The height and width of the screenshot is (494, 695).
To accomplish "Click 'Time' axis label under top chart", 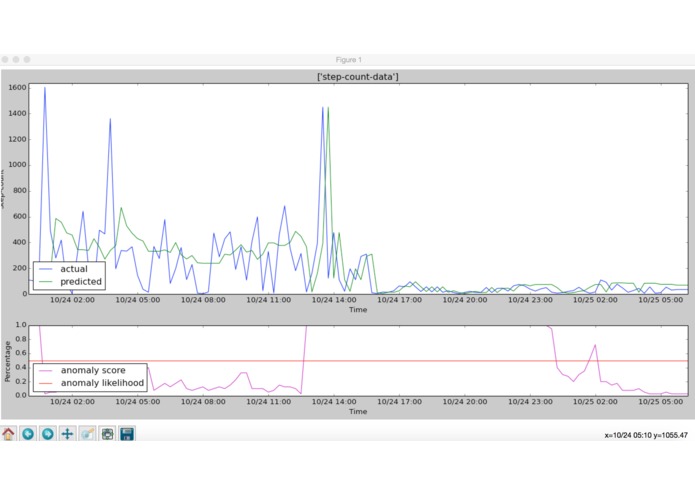I will coord(358,310).
